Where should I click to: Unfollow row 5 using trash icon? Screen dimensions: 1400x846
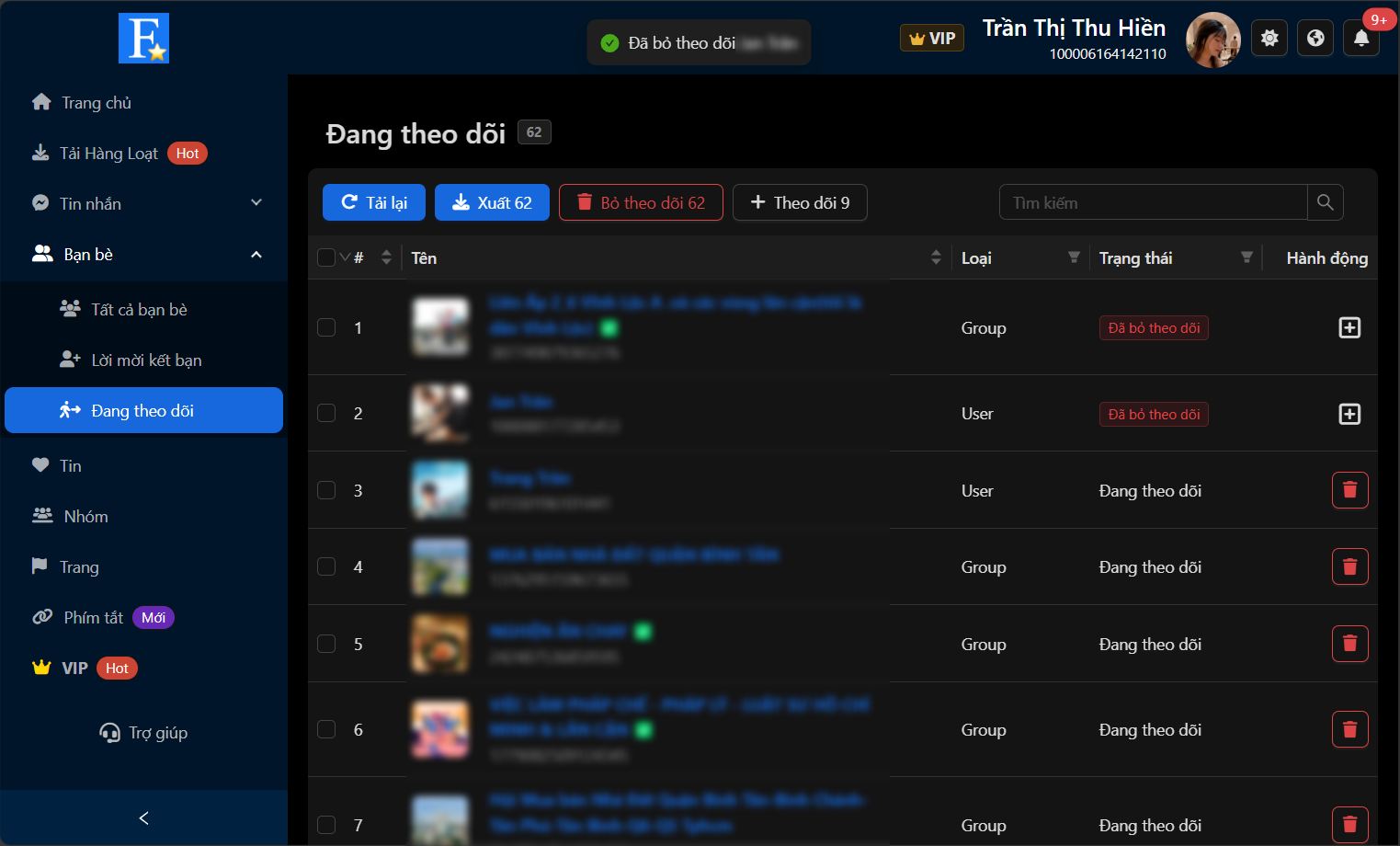tap(1349, 644)
